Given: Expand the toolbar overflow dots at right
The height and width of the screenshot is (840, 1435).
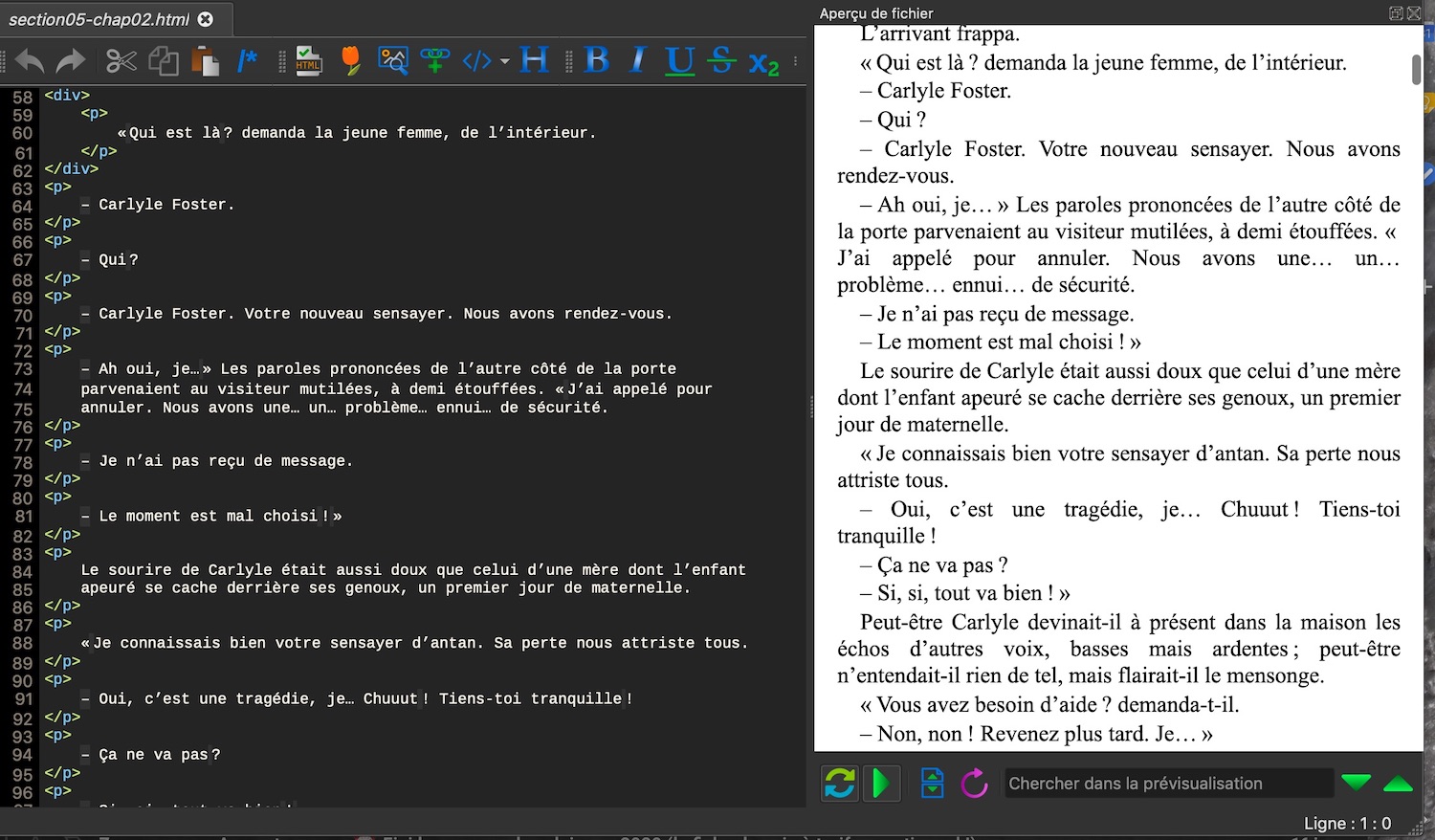Looking at the screenshot, I should 796,62.
